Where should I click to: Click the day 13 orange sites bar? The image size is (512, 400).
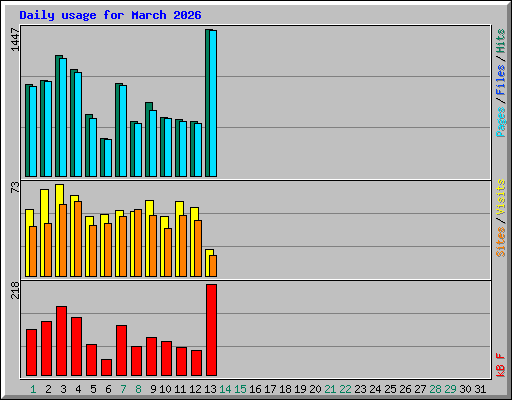point(213,266)
